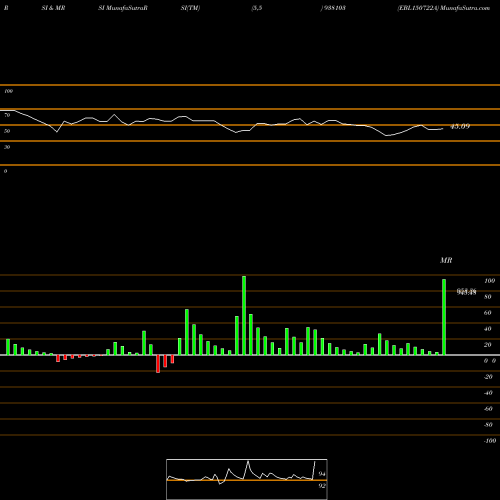
Task: Click the -80 label on the histogram scale
Action: [488, 425]
